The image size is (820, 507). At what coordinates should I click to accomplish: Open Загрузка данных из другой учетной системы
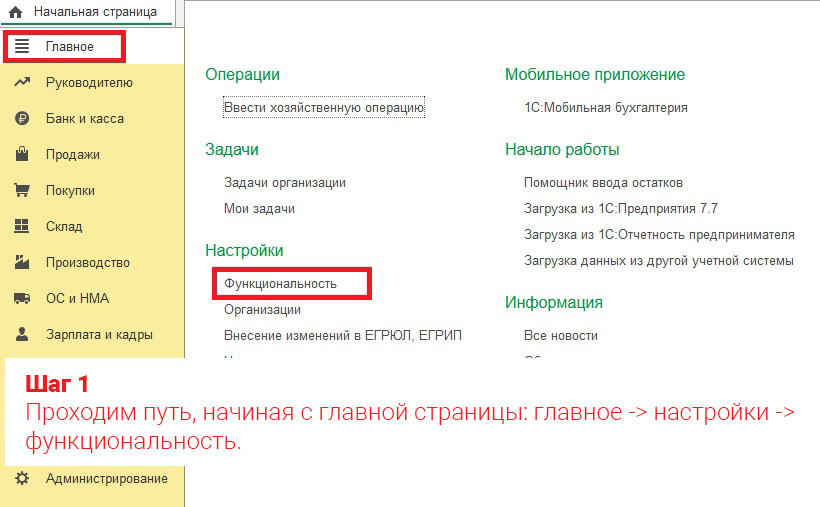[659, 260]
